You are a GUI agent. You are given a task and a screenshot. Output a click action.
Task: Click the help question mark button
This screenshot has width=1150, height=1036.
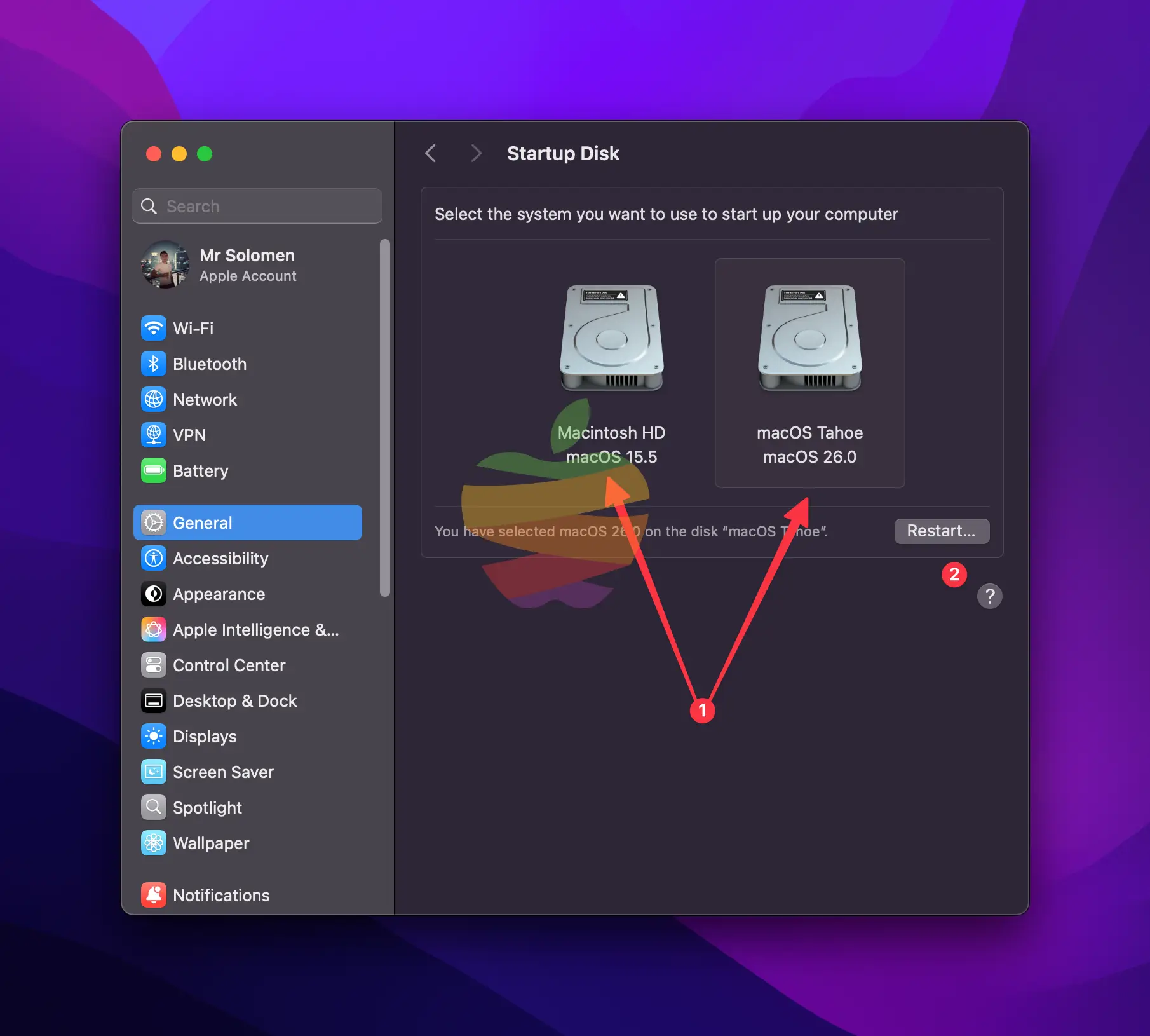click(x=989, y=596)
